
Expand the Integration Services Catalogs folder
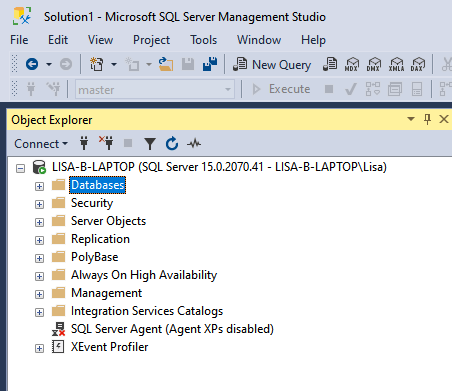click(x=39, y=312)
